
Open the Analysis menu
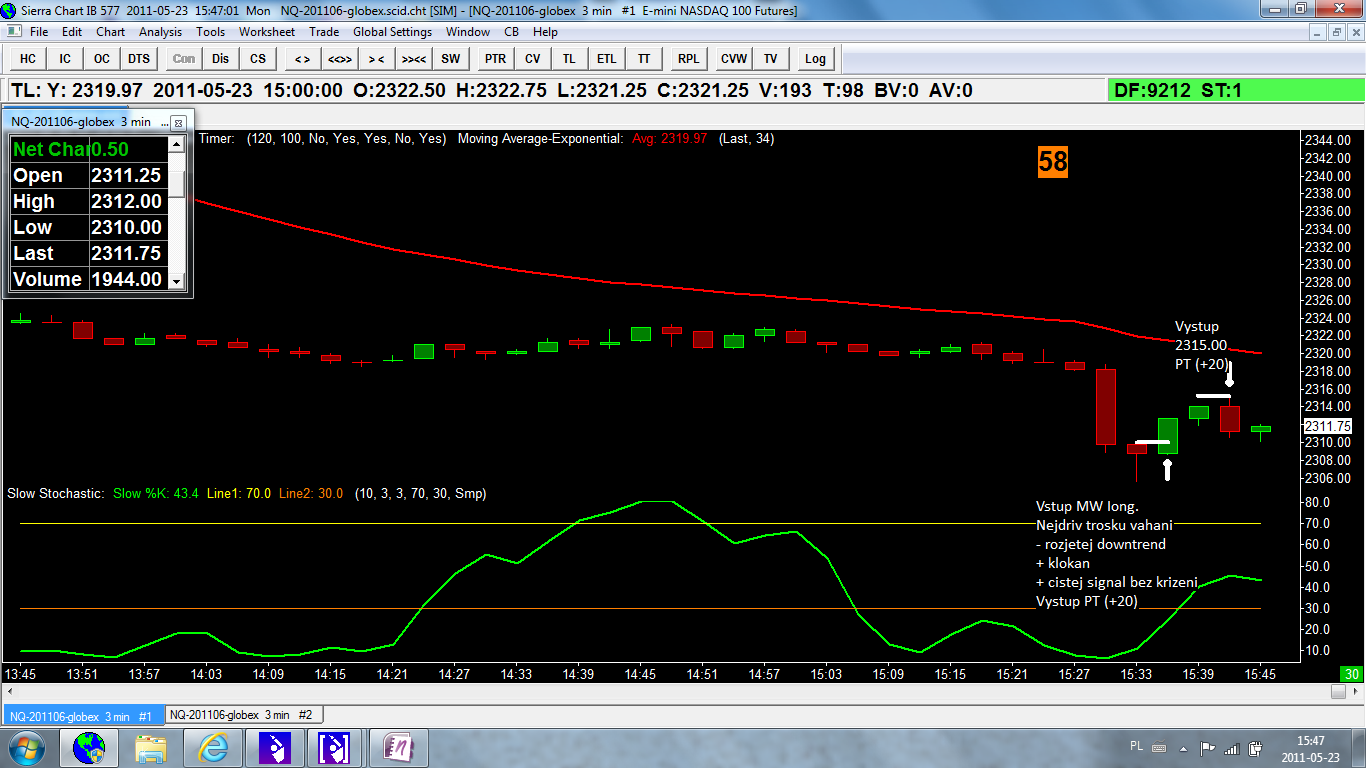pyautogui.click(x=160, y=32)
